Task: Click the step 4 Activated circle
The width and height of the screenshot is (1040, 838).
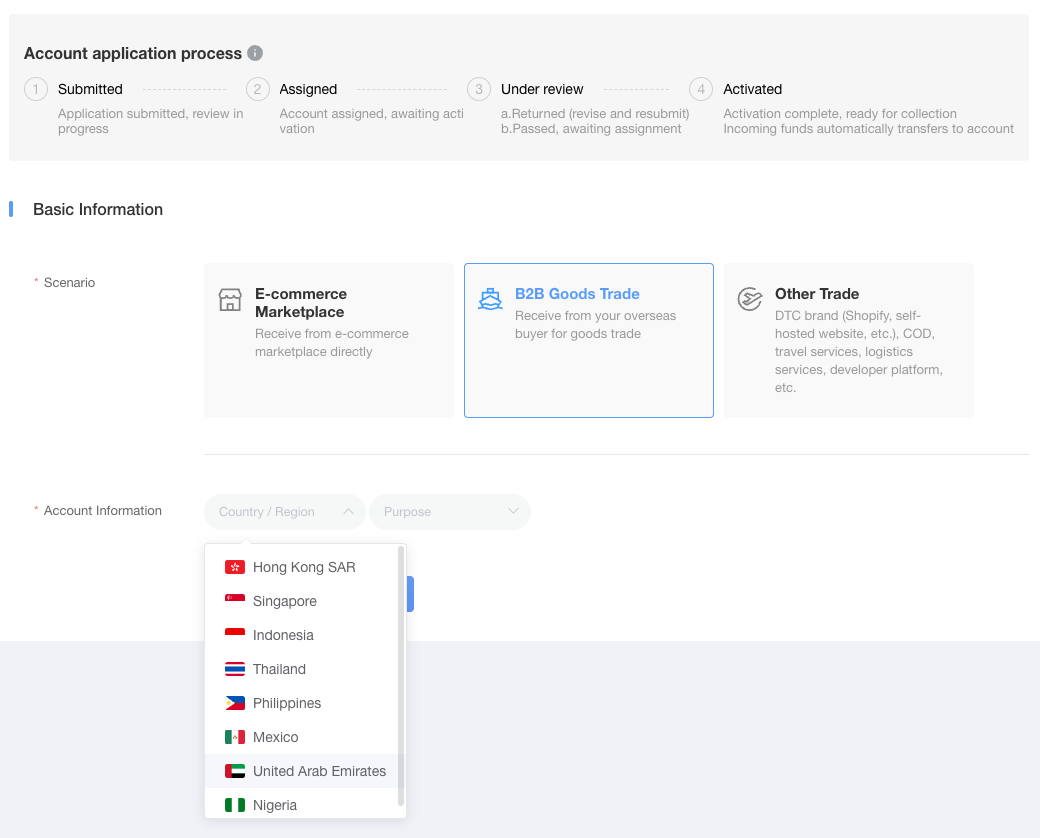Action: point(701,89)
